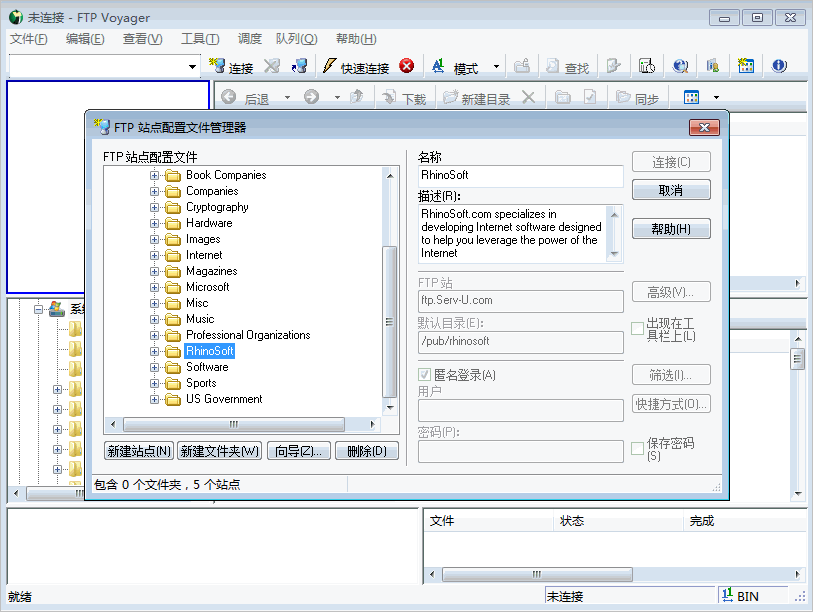Image resolution: width=813 pixels, height=612 pixels.
Task: Click the server tower toolbar icon
Action: point(713,66)
